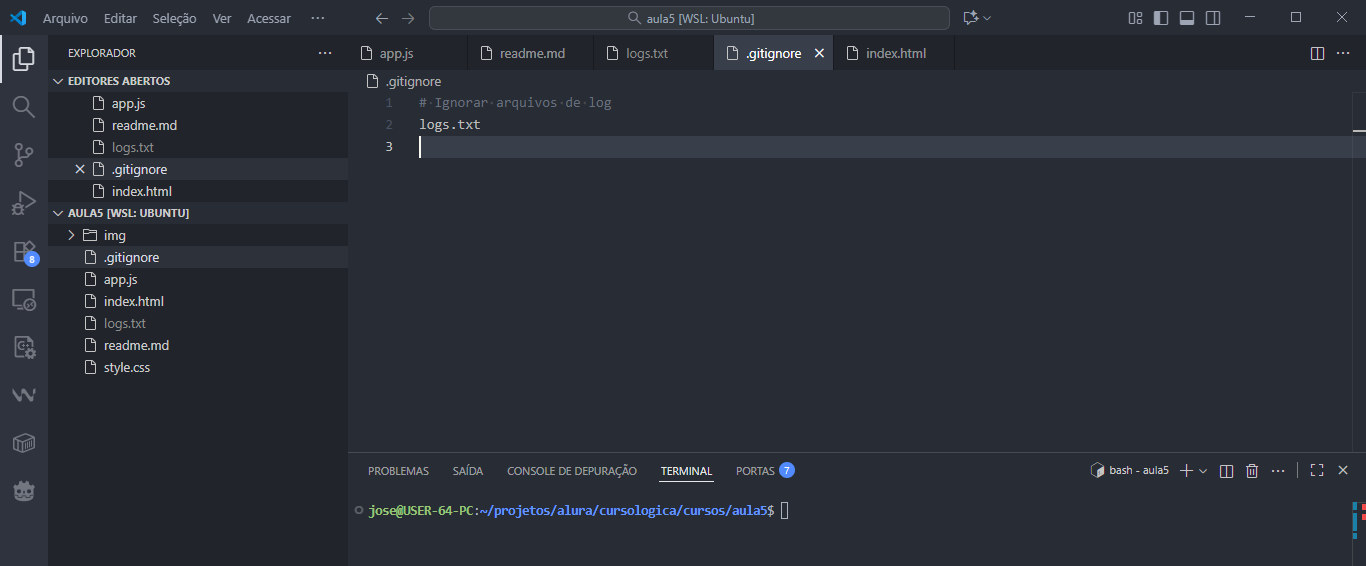Open the Arquivo menu

[65, 18]
